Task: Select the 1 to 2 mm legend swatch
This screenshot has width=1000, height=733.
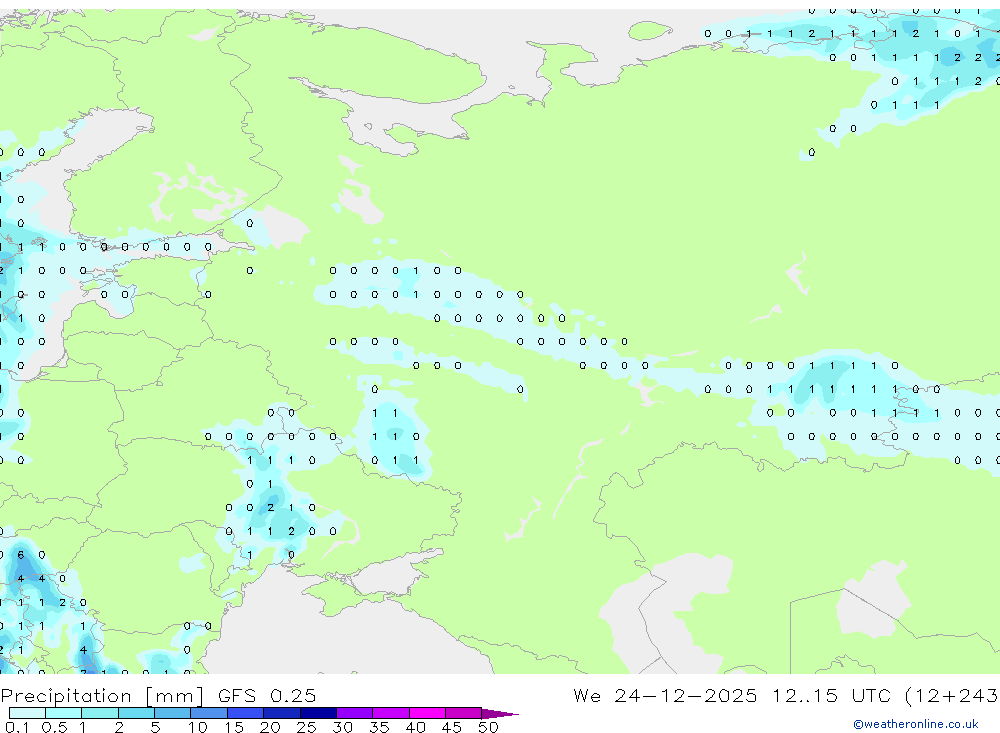Action: point(100,713)
